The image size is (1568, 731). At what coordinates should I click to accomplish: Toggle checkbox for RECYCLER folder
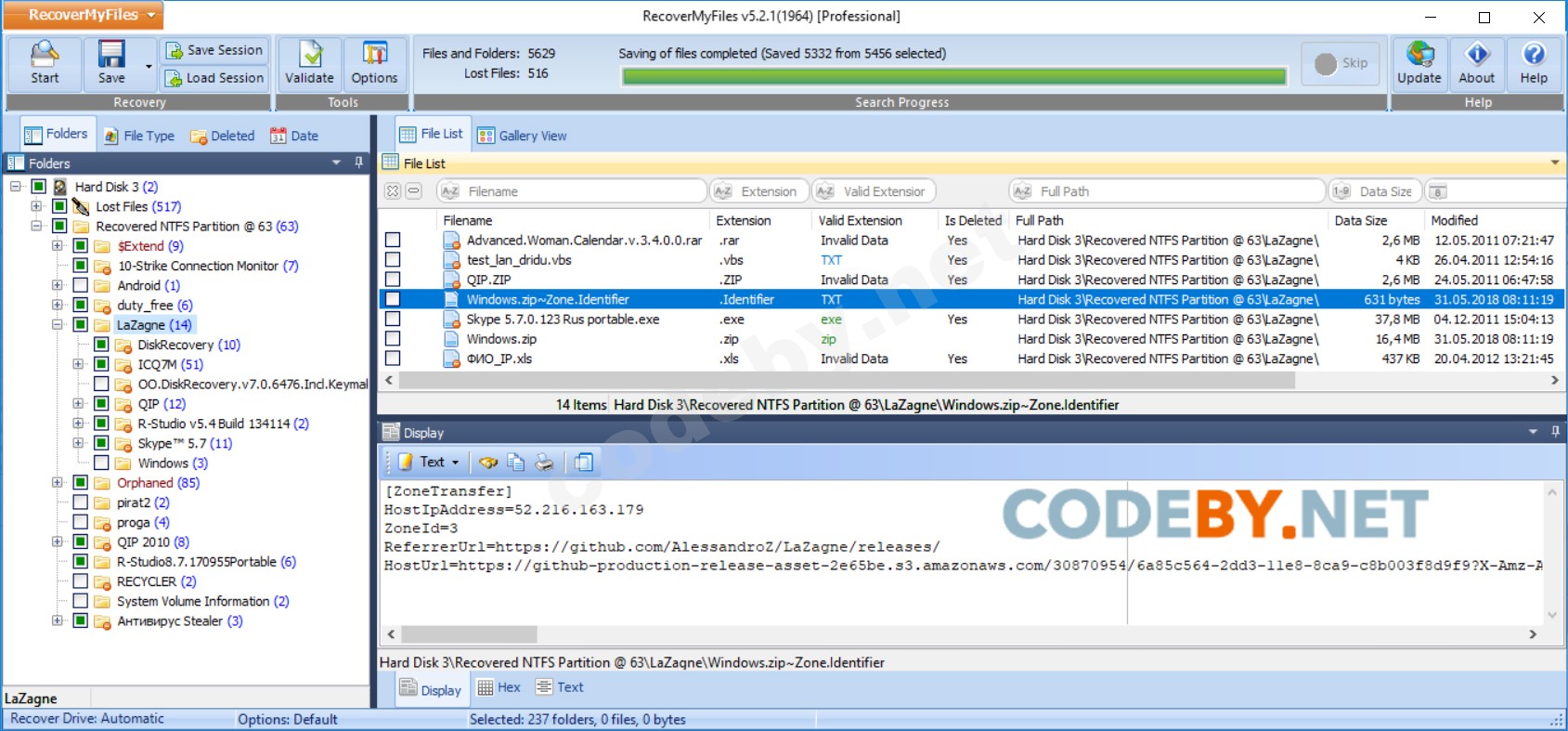coord(80,581)
